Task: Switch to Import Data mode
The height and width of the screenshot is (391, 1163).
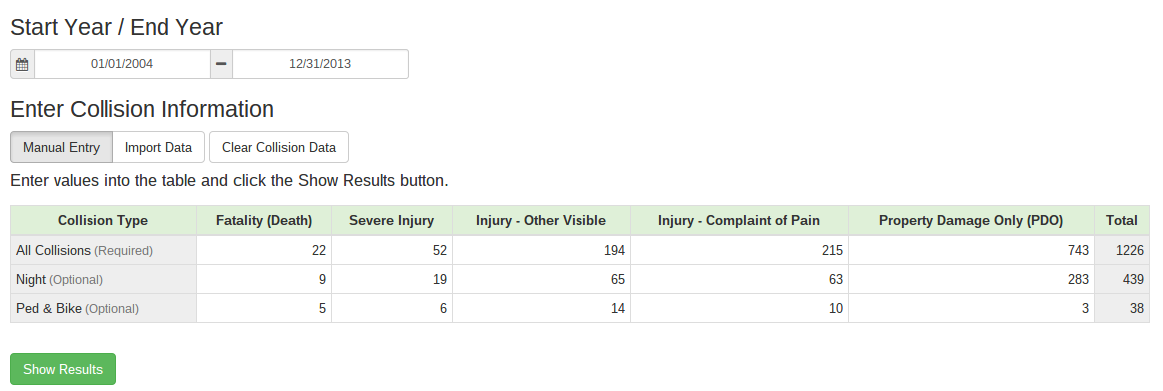Action: 158,147
